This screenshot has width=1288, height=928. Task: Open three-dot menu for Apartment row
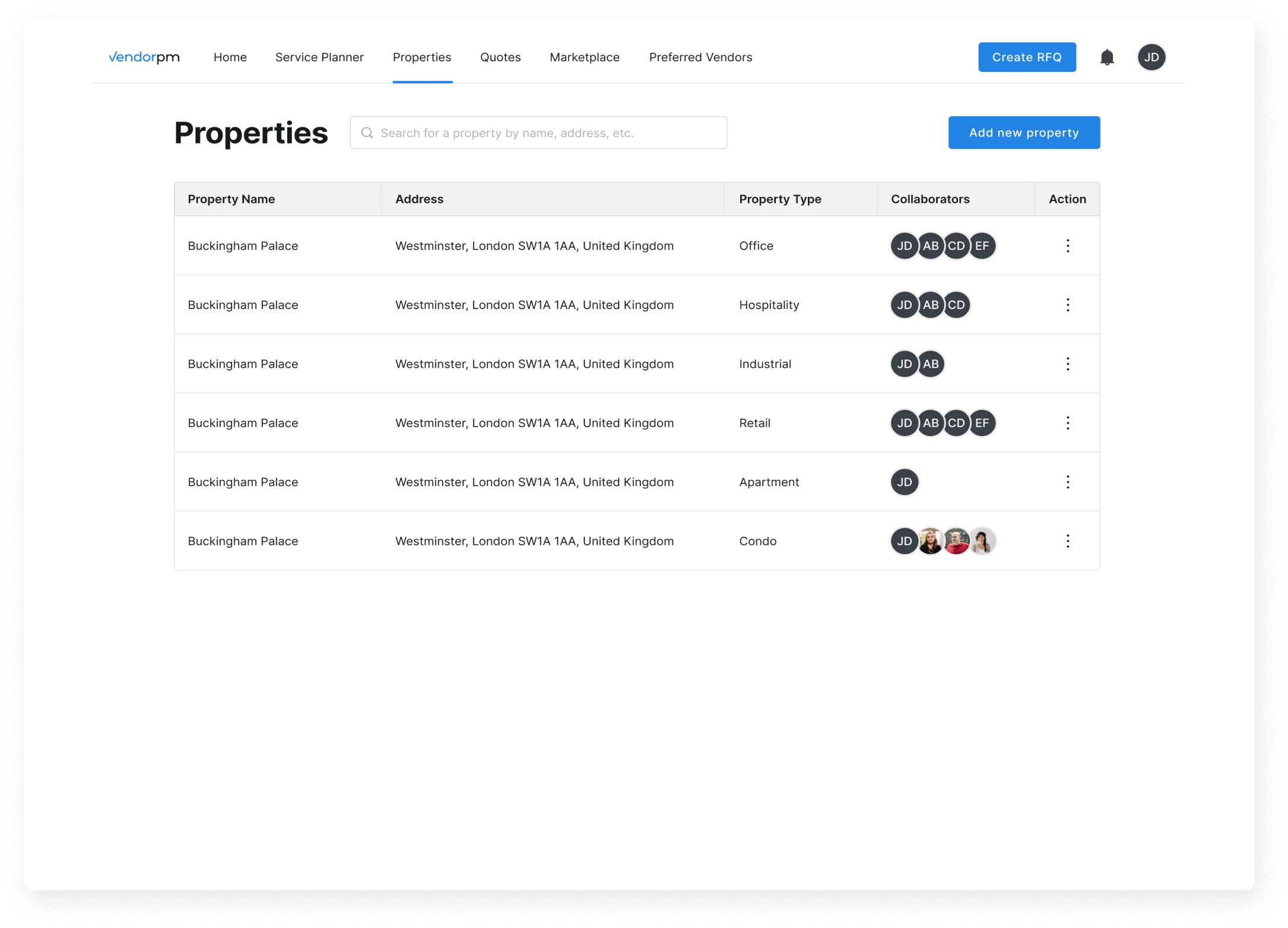coord(1067,482)
